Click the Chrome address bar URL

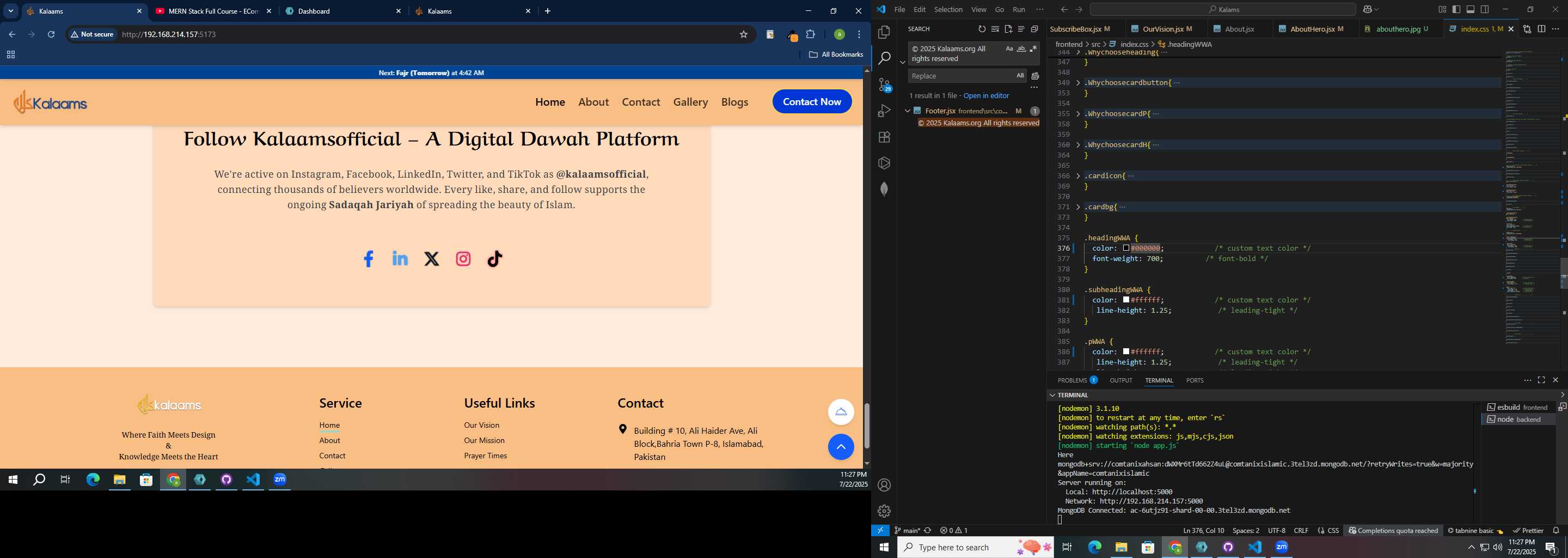(x=169, y=35)
